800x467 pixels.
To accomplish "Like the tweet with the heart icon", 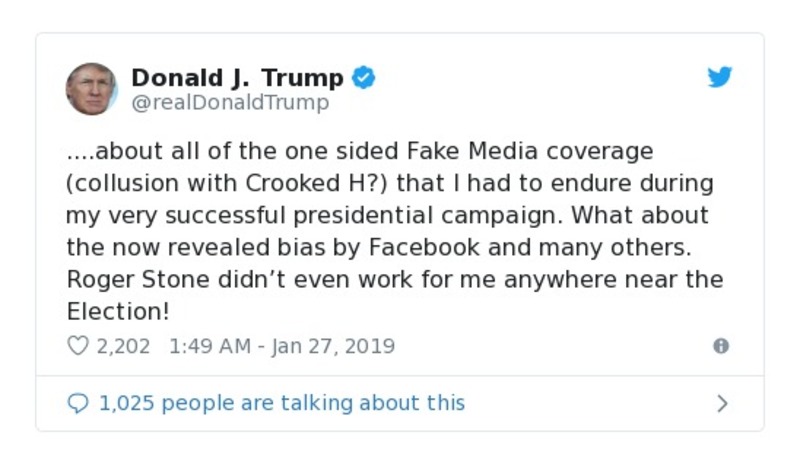I will point(78,346).
